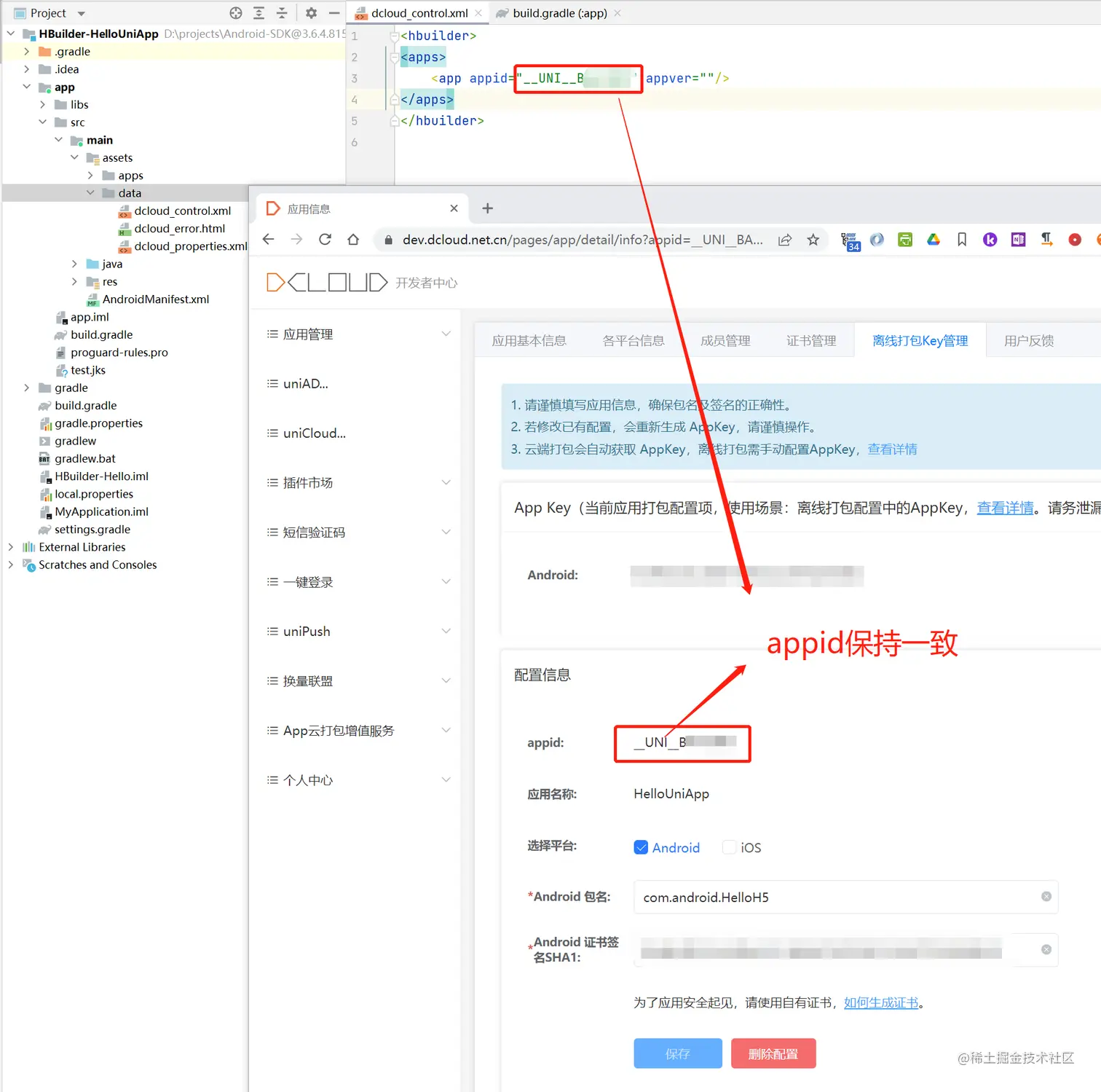Image resolution: width=1101 pixels, height=1092 pixels.
Task: Close the build.gradle (app) editor tab
Action: click(x=617, y=13)
